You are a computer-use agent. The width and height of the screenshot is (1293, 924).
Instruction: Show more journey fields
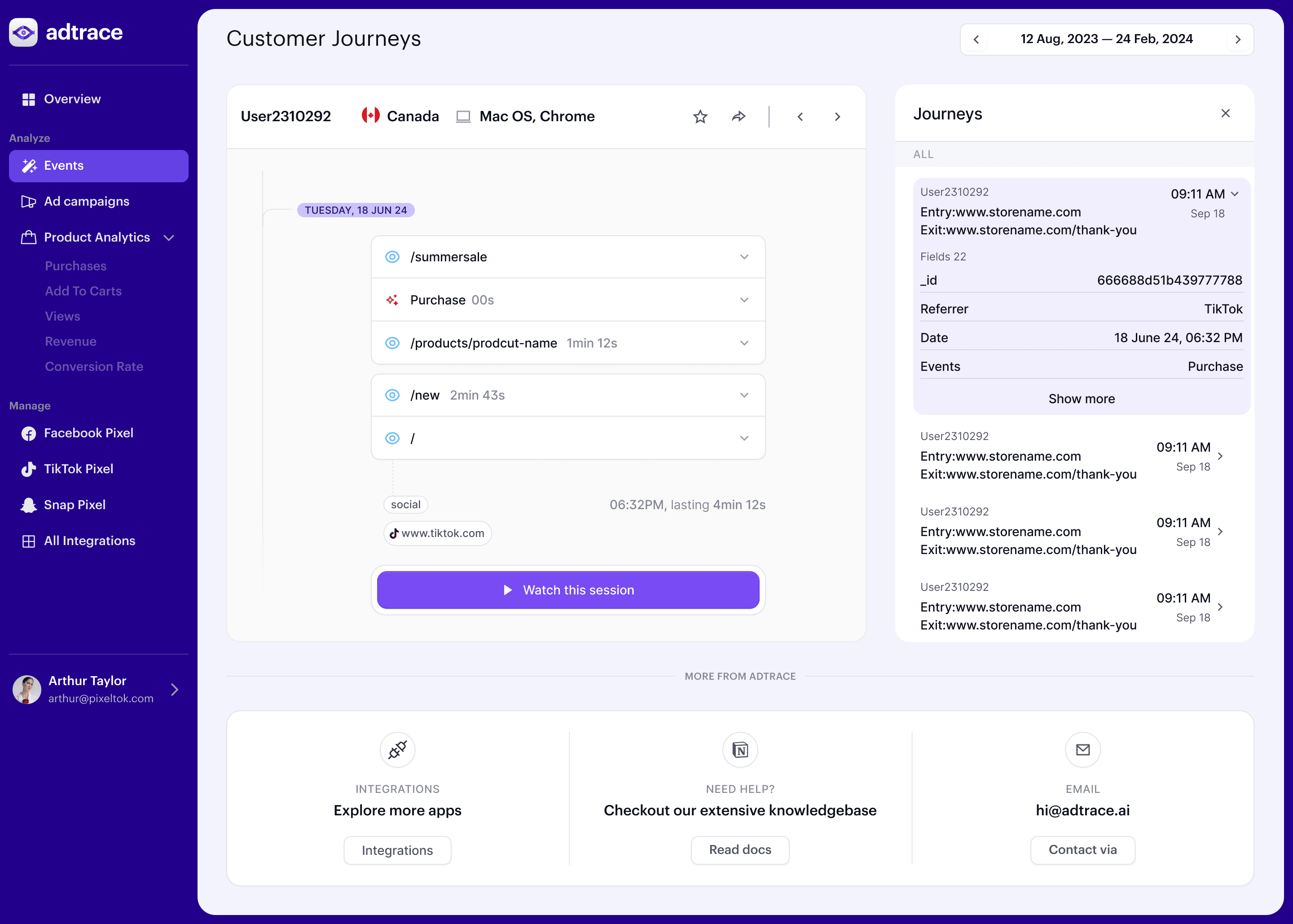(x=1081, y=399)
